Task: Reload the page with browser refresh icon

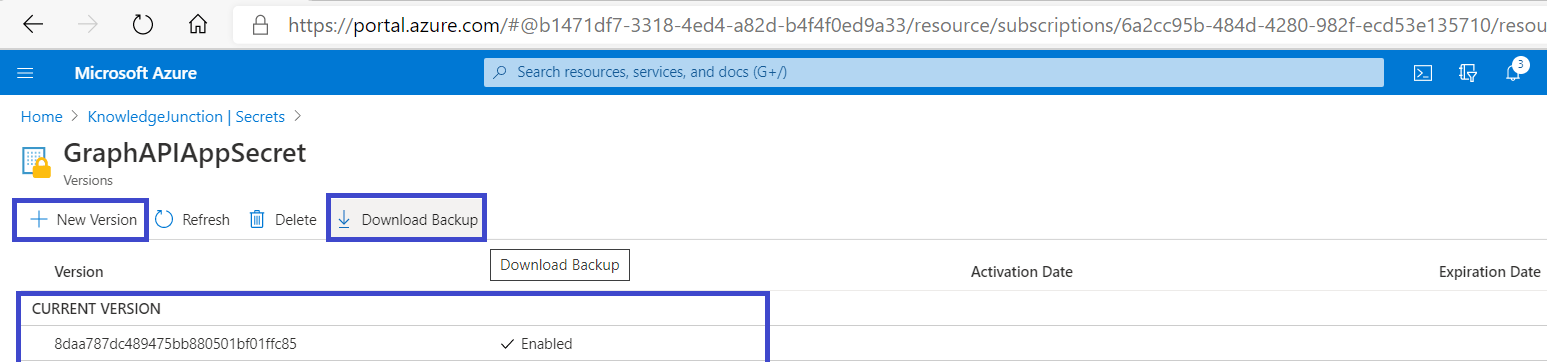Action: point(143,23)
